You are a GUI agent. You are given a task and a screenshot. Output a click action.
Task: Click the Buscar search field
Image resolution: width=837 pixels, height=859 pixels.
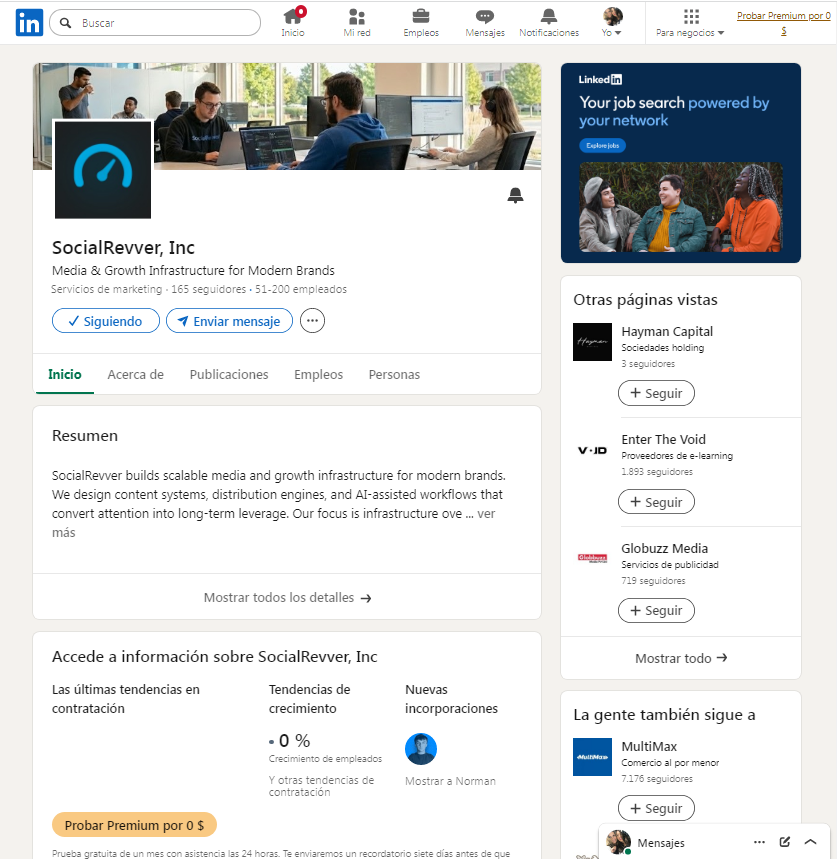pos(155,23)
